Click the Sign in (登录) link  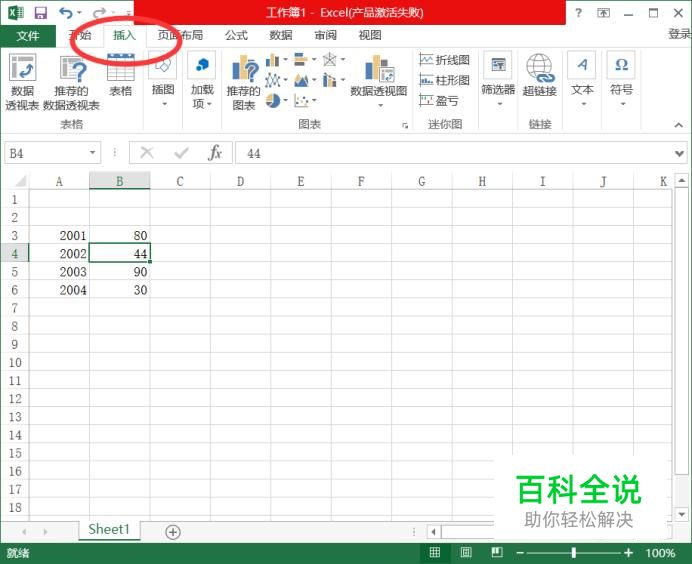coord(679,34)
